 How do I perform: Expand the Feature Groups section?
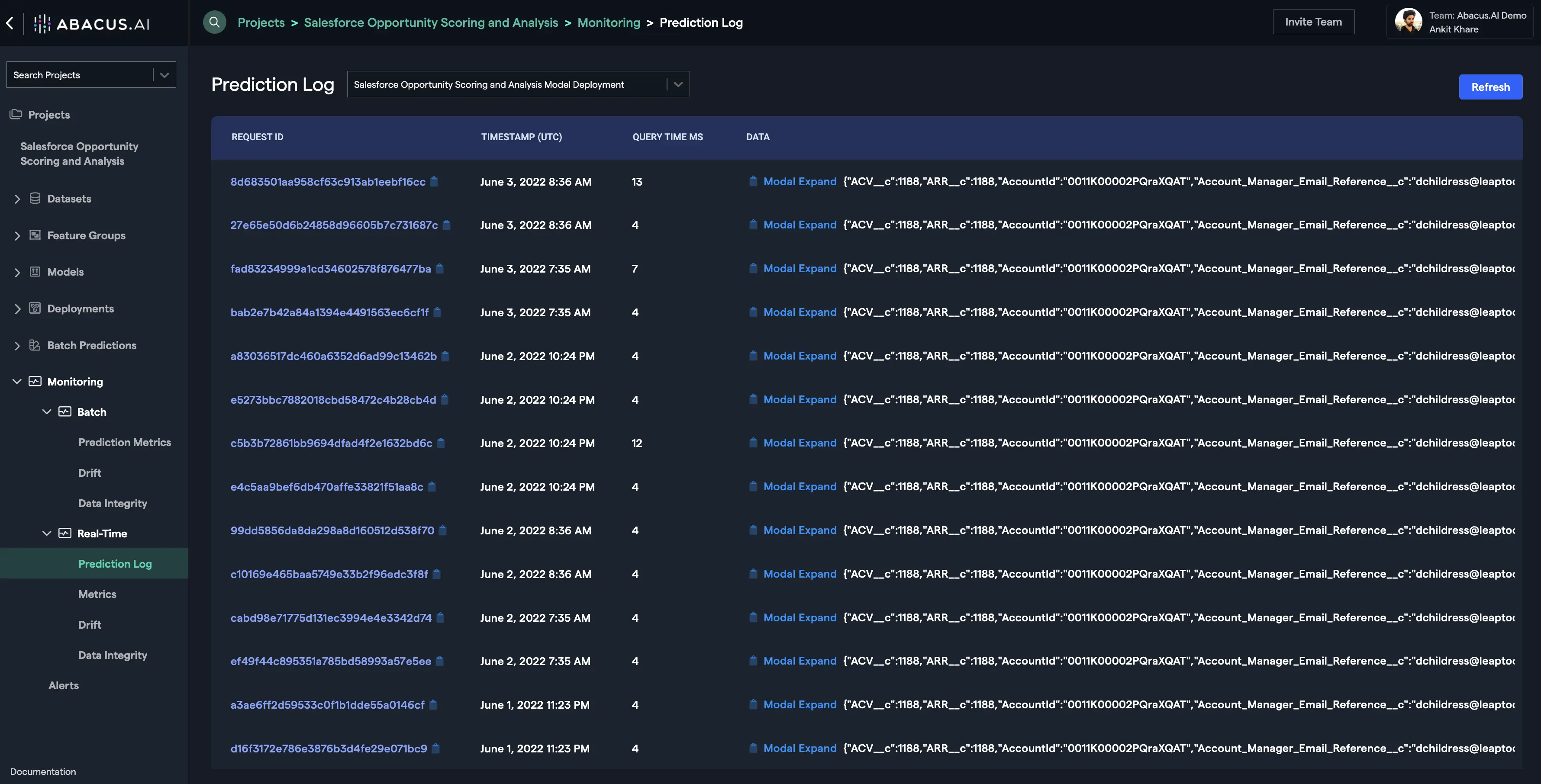click(17, 235)
